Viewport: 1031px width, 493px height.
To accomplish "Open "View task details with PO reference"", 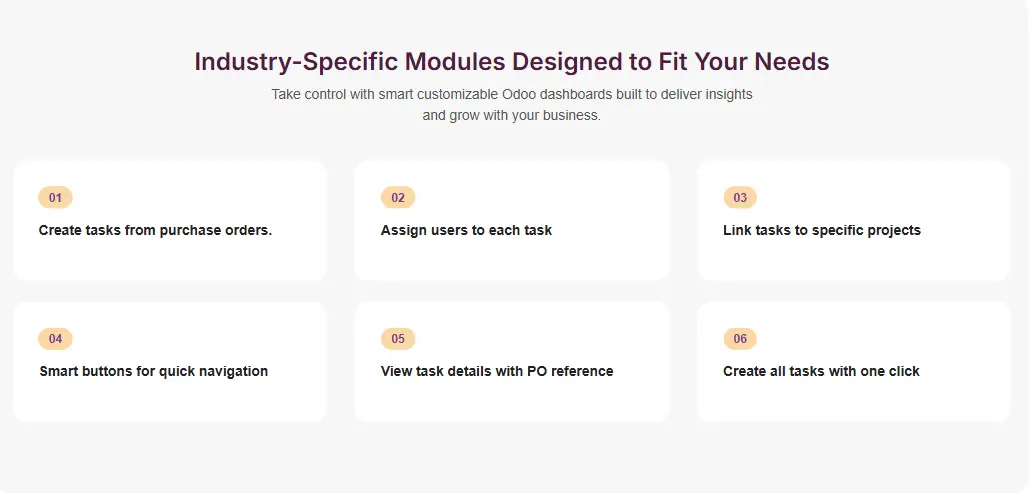I will (497, 371).
